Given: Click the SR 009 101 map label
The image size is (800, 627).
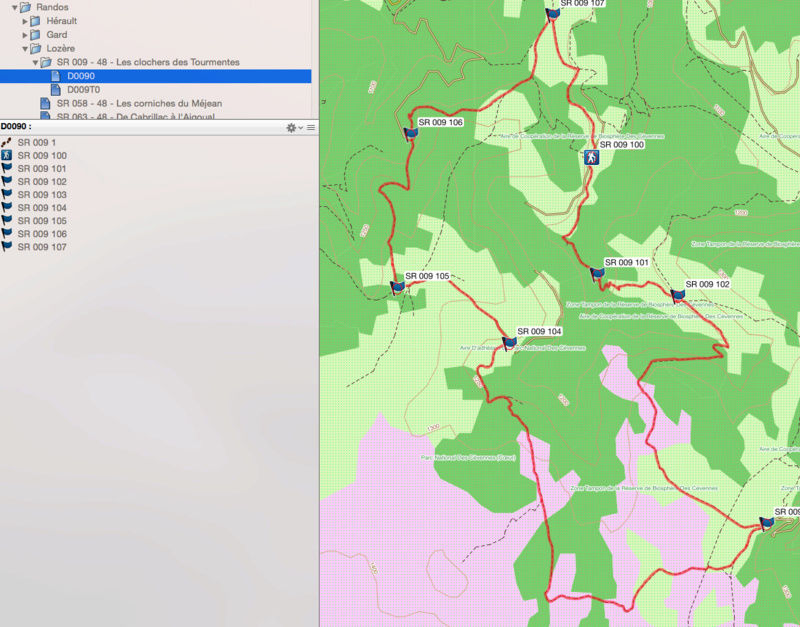Looking at the screenshot, I should click(x=627, y=263).
